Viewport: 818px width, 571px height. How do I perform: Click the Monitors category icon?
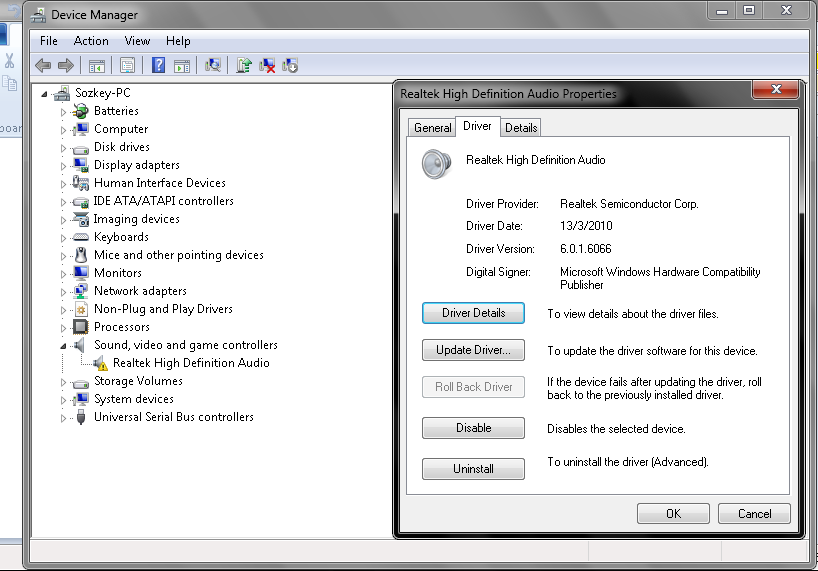pos(81,273)
